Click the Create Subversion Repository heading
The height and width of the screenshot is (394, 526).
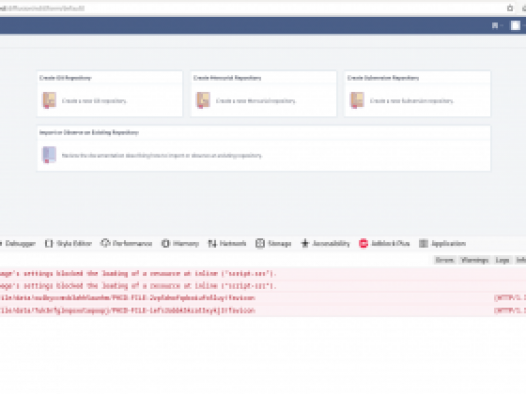point(383,78)
